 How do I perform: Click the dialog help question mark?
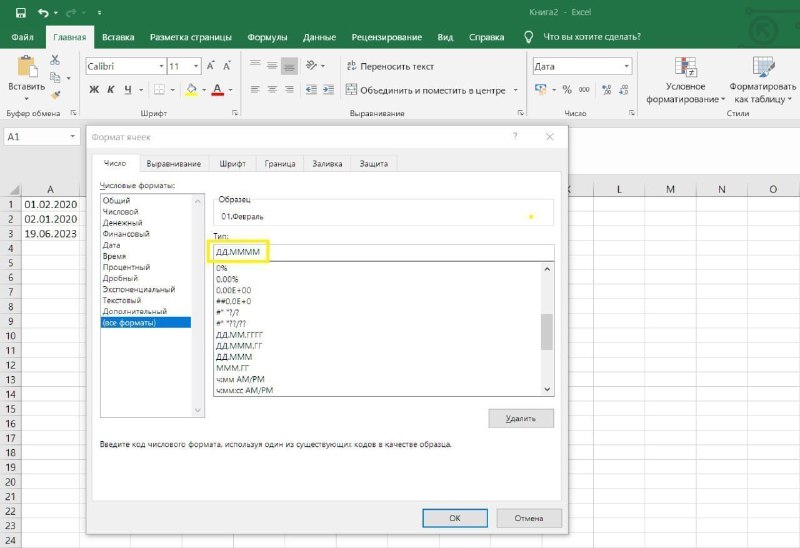(x=515, y=136)
